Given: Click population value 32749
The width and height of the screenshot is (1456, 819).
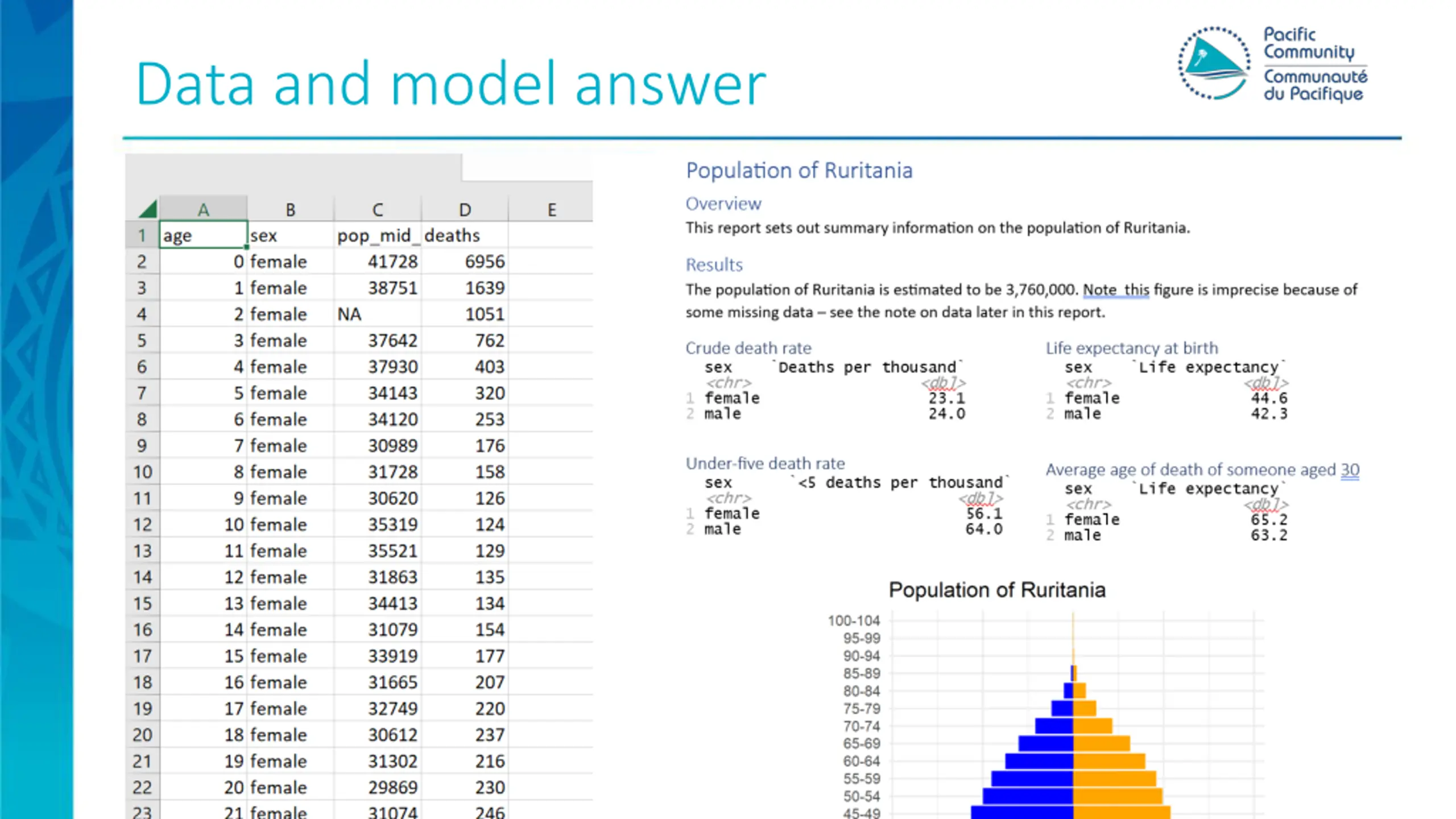Looking at the screenshot, I should 392,708.
